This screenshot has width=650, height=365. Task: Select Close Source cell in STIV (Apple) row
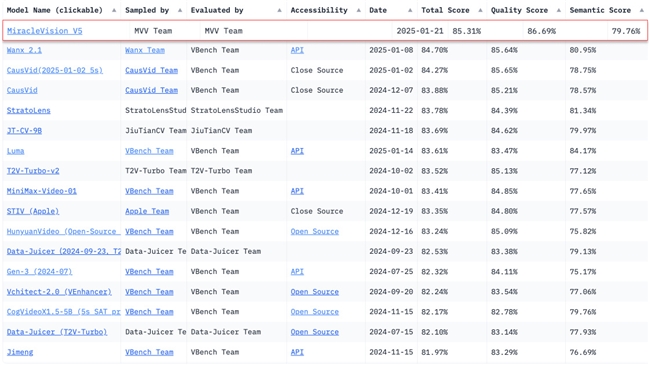(x=317, y=211)
